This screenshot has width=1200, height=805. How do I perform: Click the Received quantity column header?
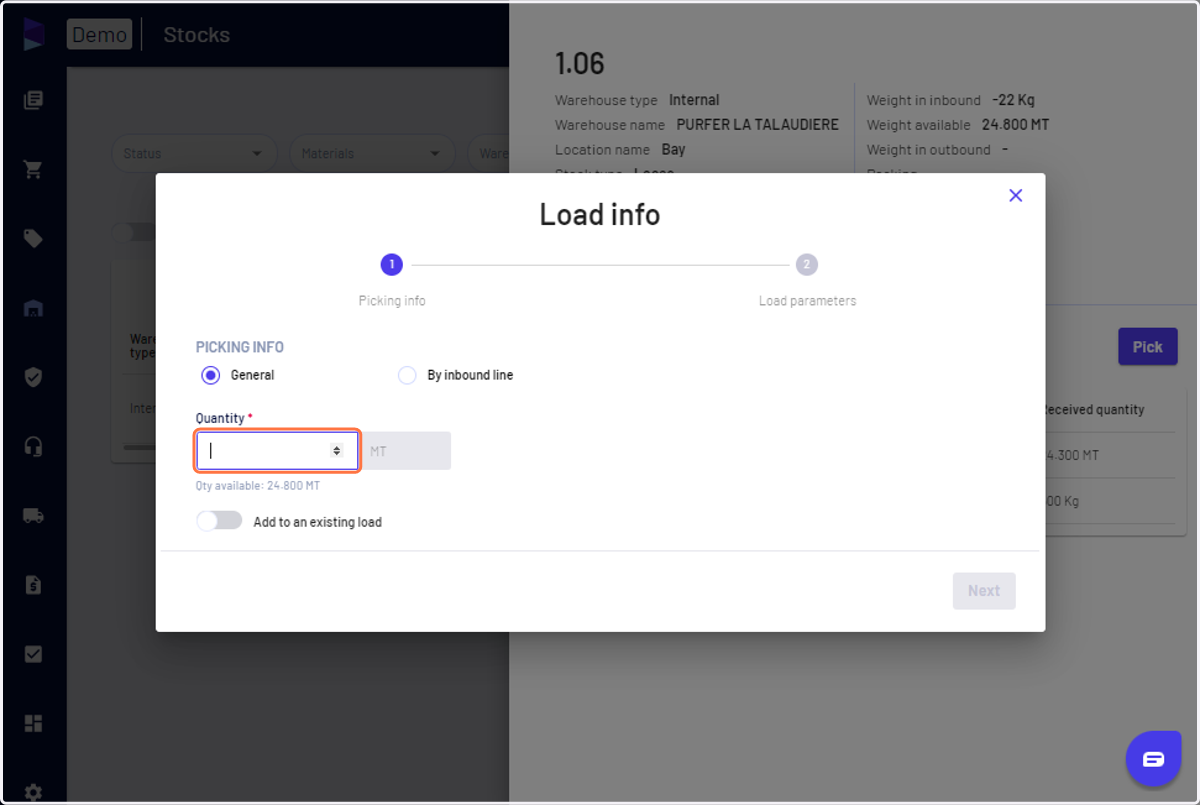1093,410
